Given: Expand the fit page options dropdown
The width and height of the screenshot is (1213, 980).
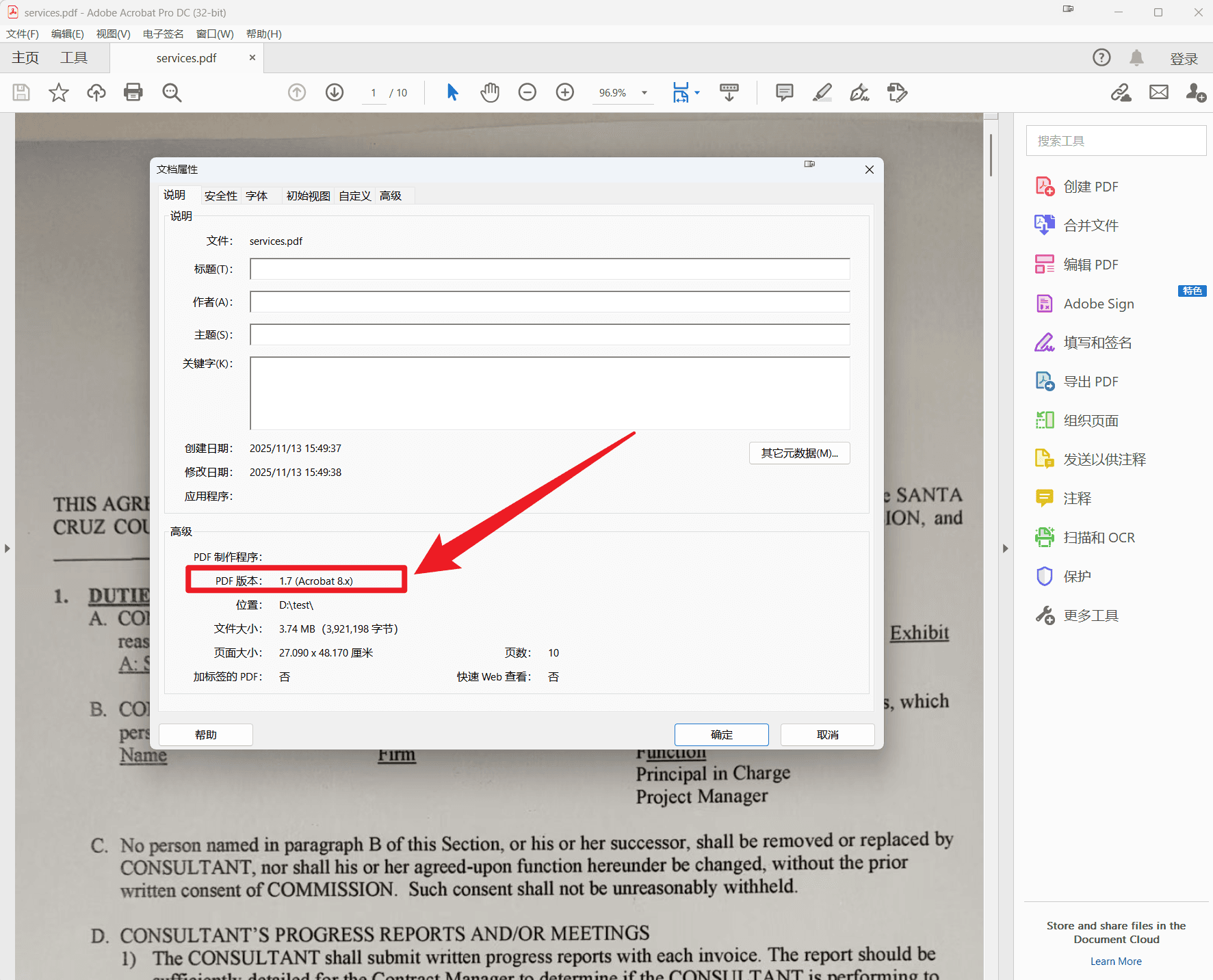Looking at the screenshot, I should tap(697, 93).
